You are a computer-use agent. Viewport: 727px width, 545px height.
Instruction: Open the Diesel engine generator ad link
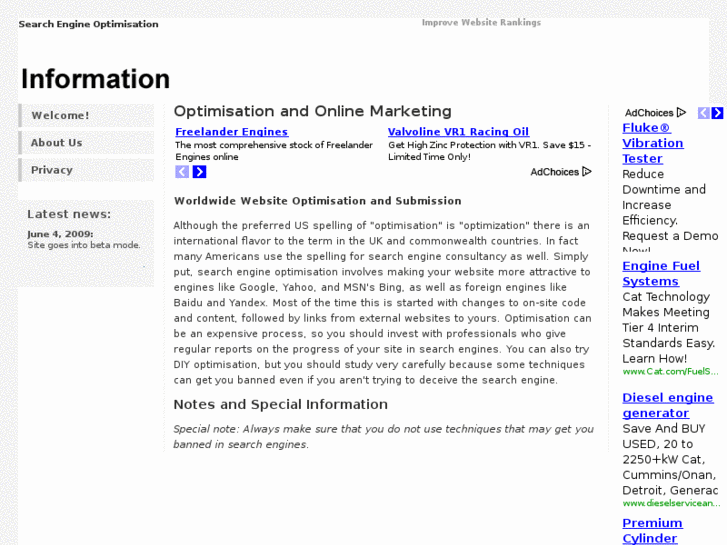tap(668, 405)
